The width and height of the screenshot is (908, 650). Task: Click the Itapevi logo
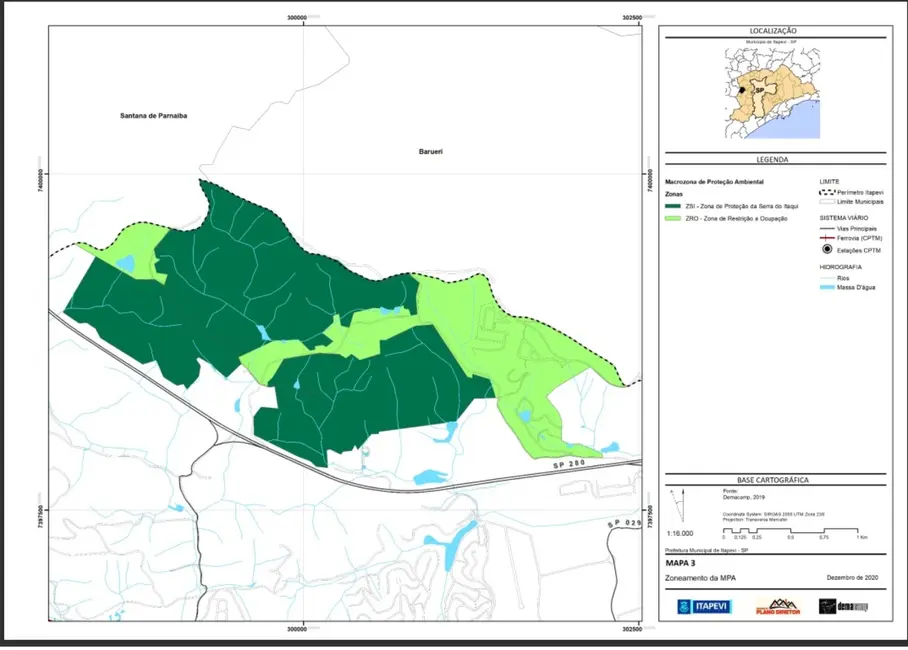point(705,607)
